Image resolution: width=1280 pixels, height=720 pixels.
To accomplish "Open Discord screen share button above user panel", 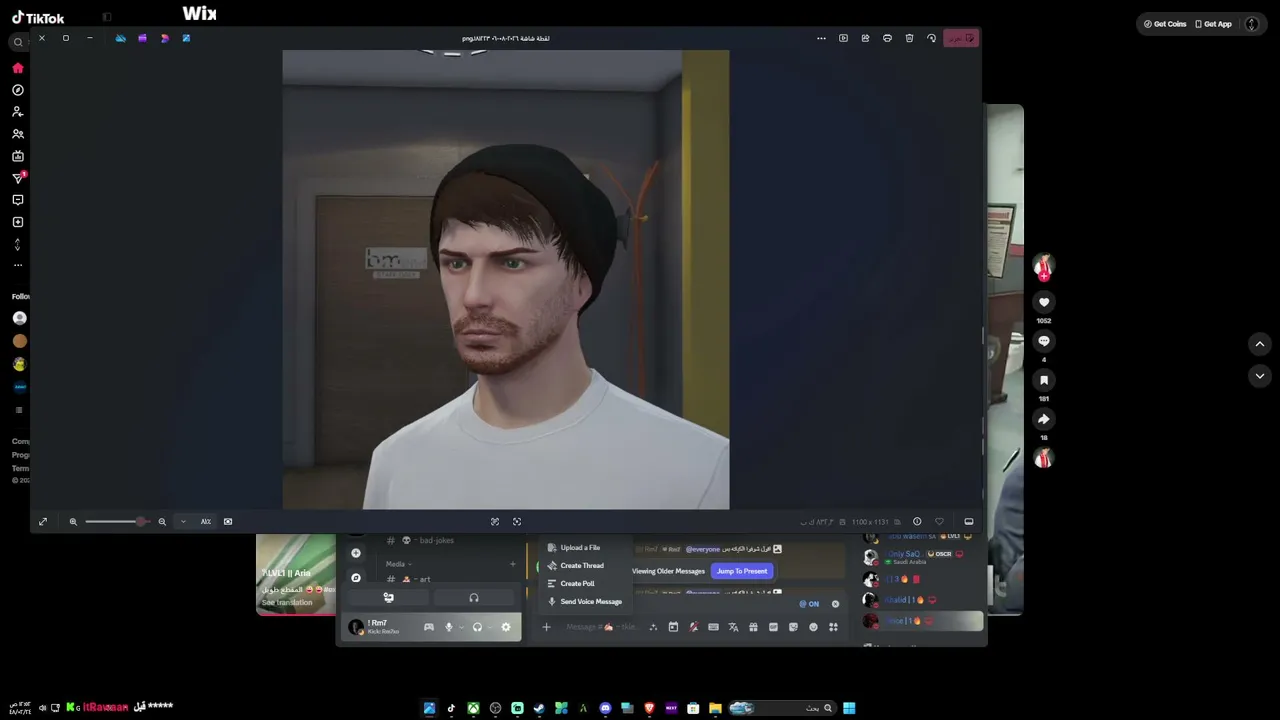I will (388, 598).
